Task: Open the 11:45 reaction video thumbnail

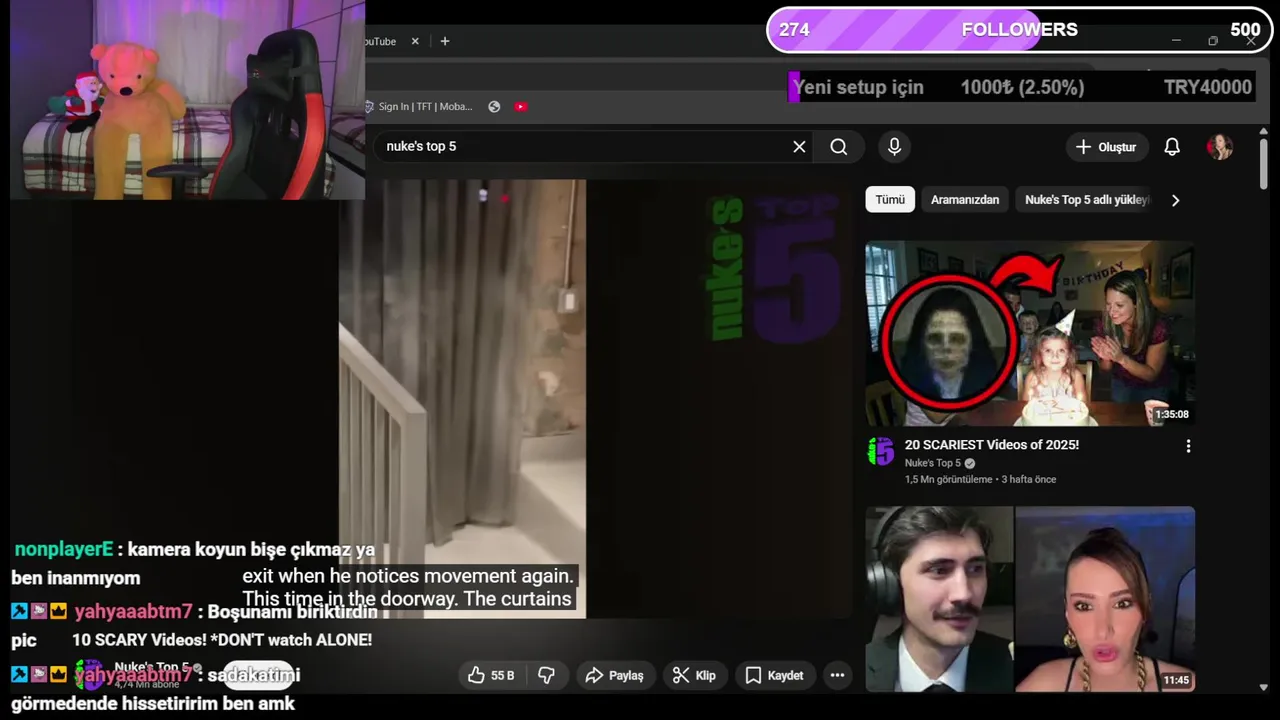Action: tap(1030, 599)
